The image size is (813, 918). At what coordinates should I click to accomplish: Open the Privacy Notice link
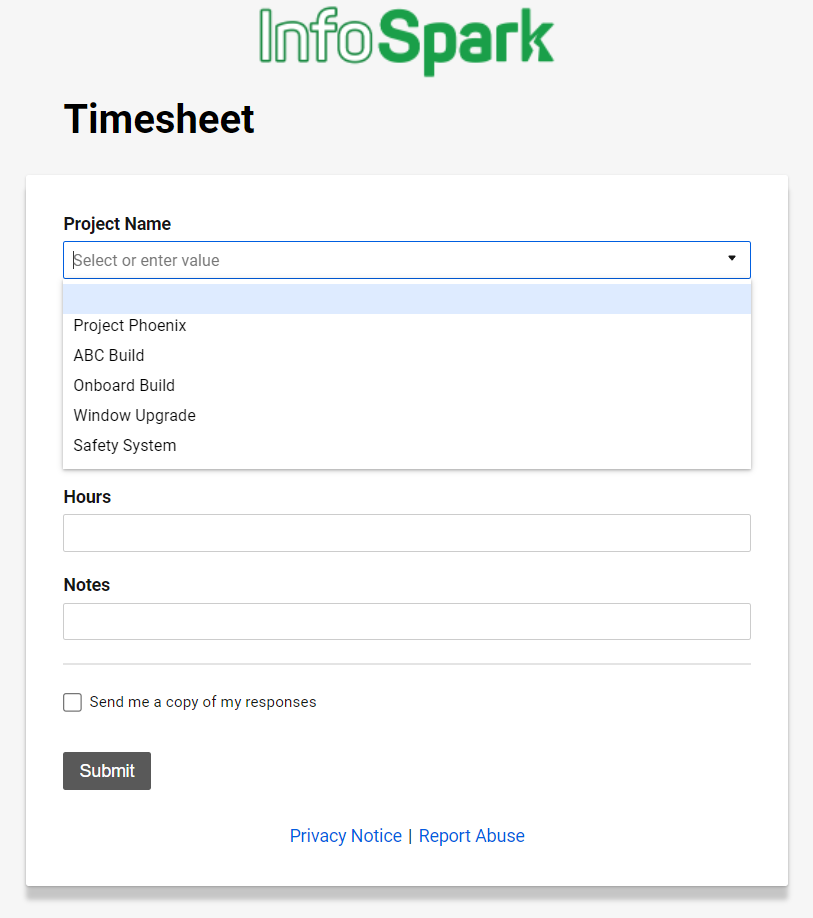[345, 836]
